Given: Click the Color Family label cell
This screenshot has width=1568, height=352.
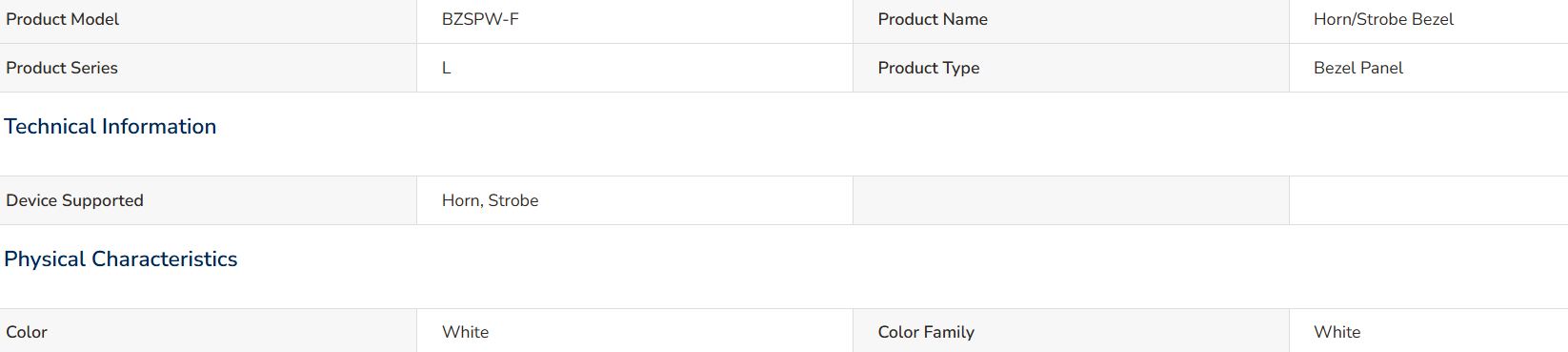Looking at the screenshot, I should (1071, 331).
